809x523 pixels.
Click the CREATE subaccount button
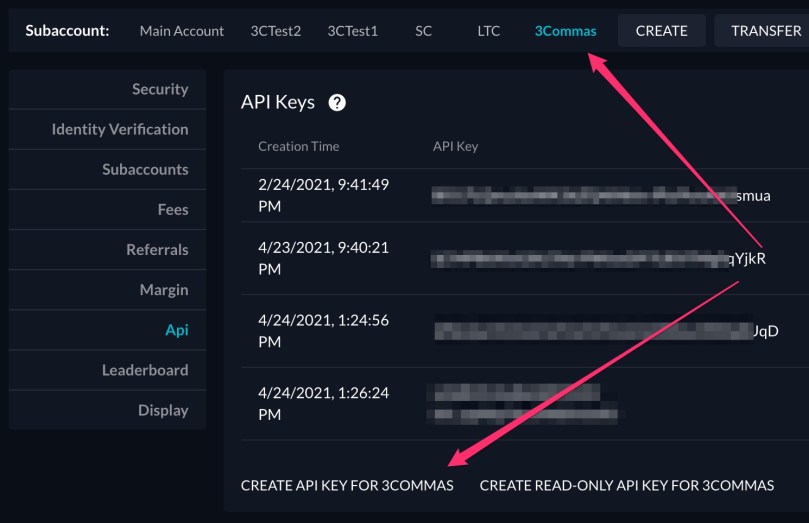pyautogui.click(x=661, y=31)
